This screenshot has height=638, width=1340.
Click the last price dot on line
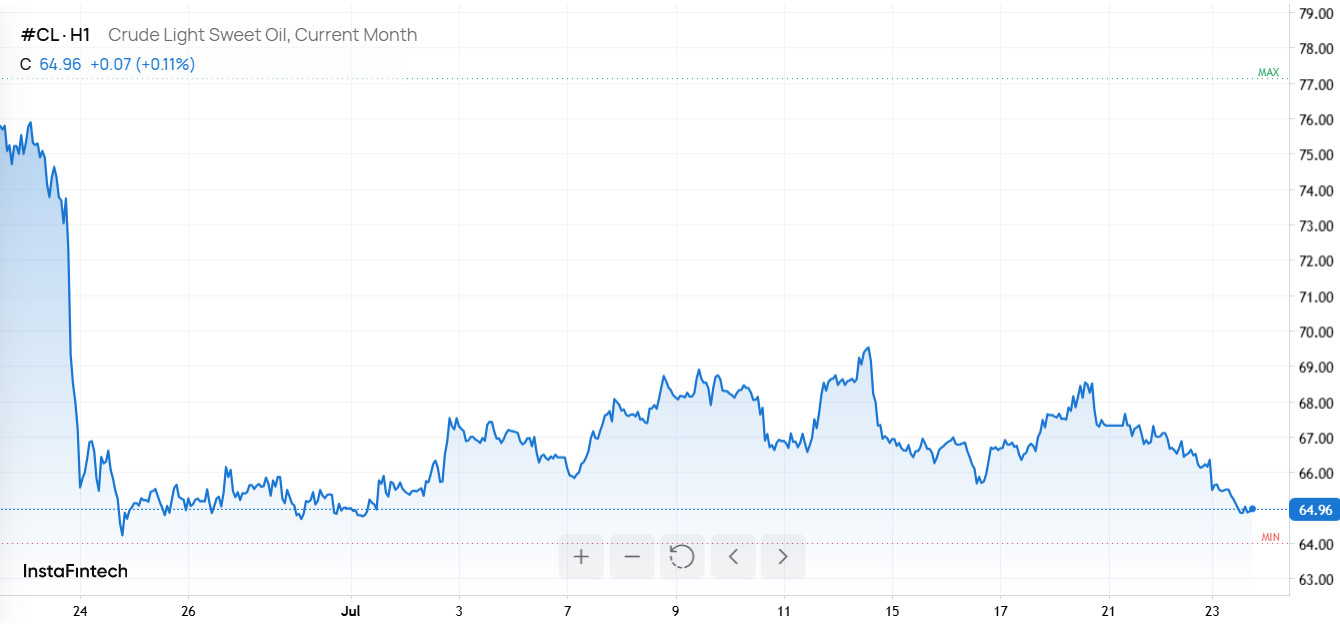1253,510
